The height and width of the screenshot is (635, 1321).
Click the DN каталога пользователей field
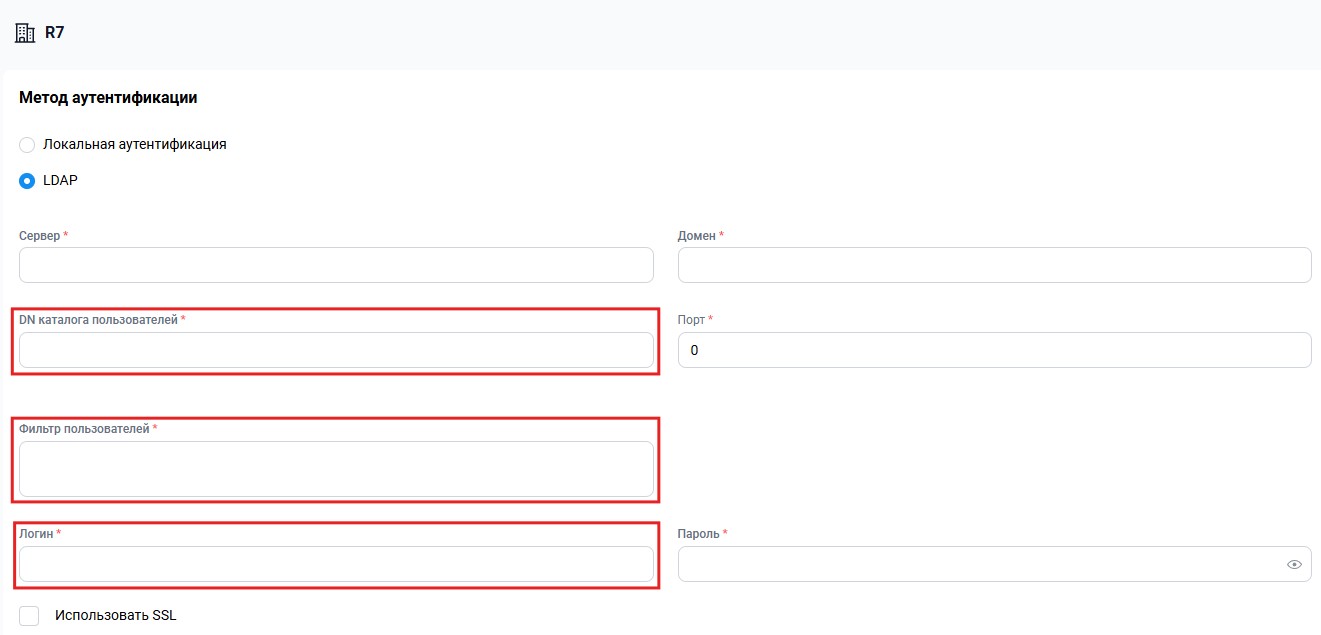pyautogui.click(x=336, y=350)
